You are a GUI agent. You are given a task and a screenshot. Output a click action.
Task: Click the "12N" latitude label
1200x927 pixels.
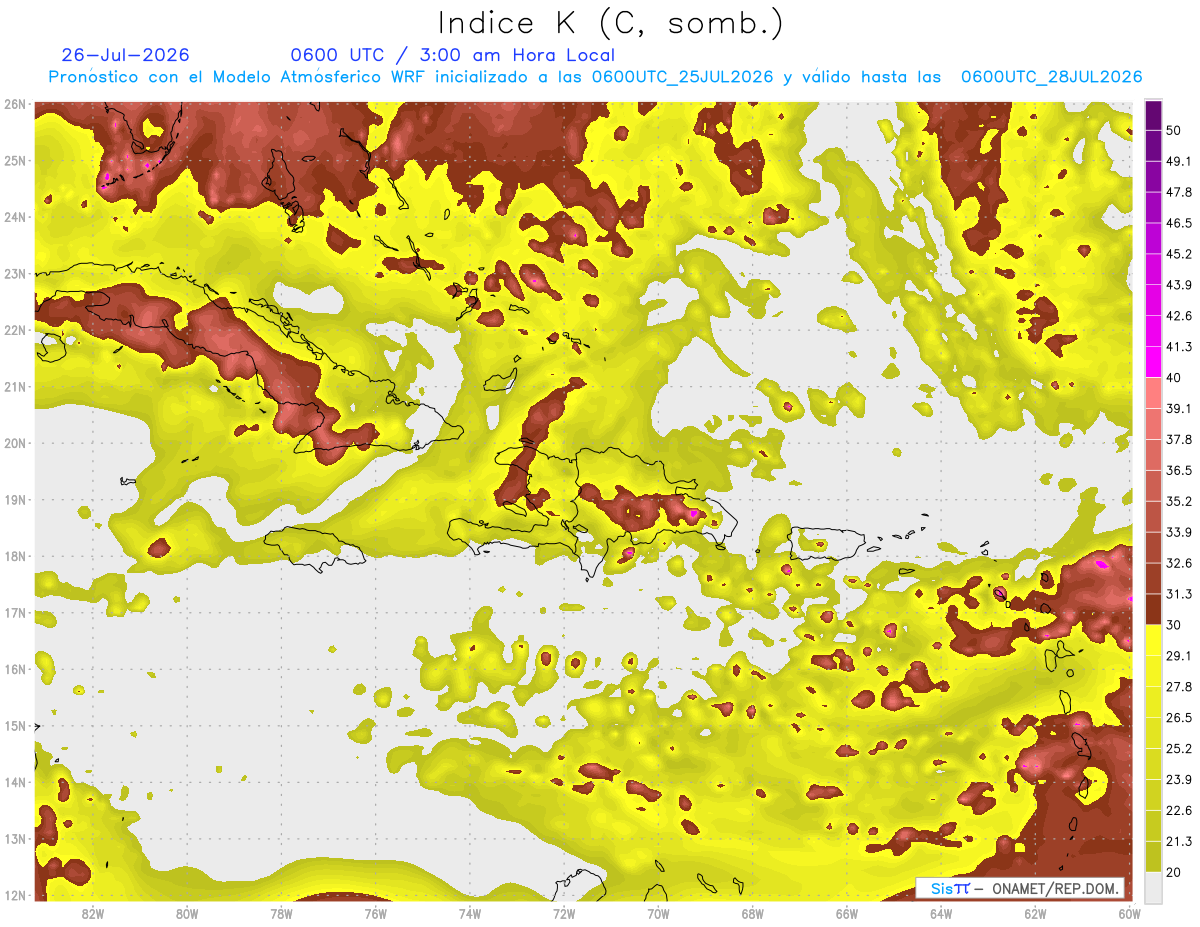15,895
